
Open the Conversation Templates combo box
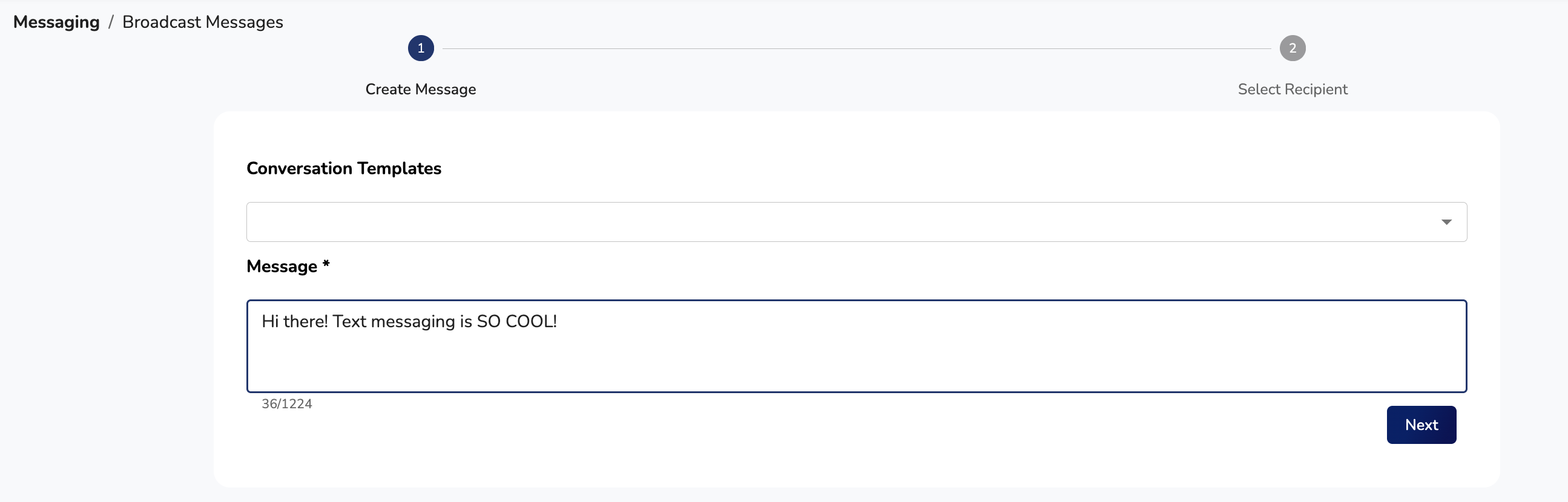(x=840, y=222)
